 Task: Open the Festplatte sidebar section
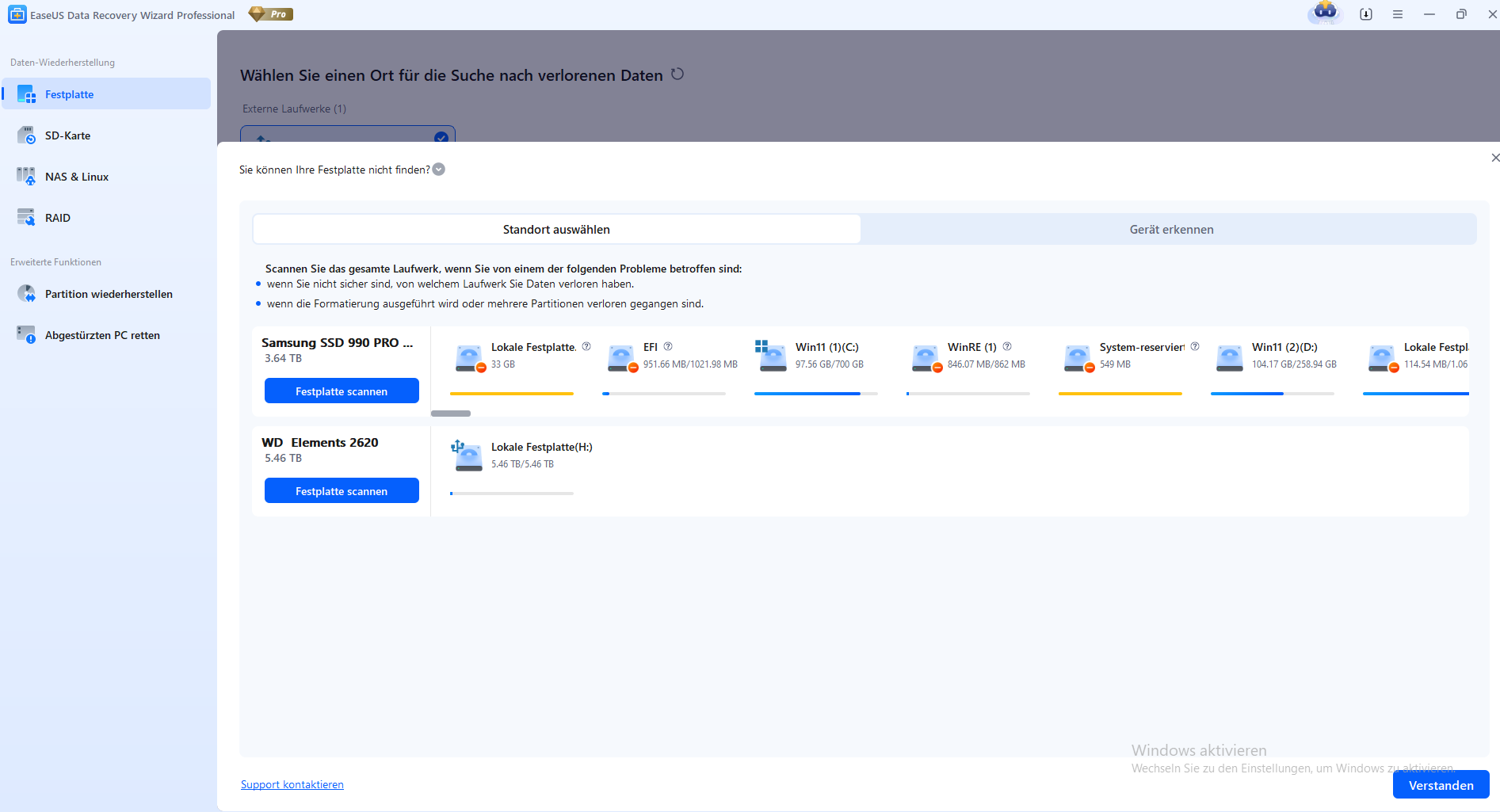(x=106, y=94)
